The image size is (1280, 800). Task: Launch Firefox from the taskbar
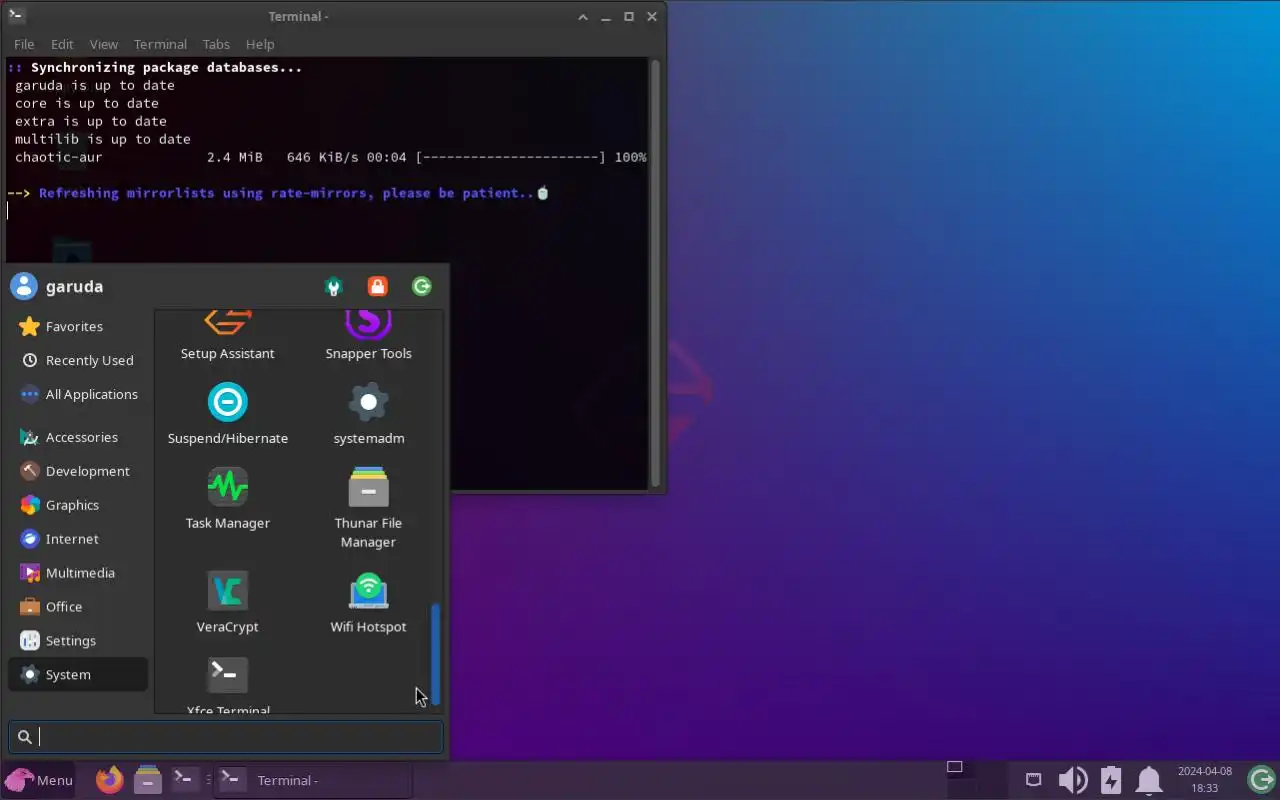110,780
